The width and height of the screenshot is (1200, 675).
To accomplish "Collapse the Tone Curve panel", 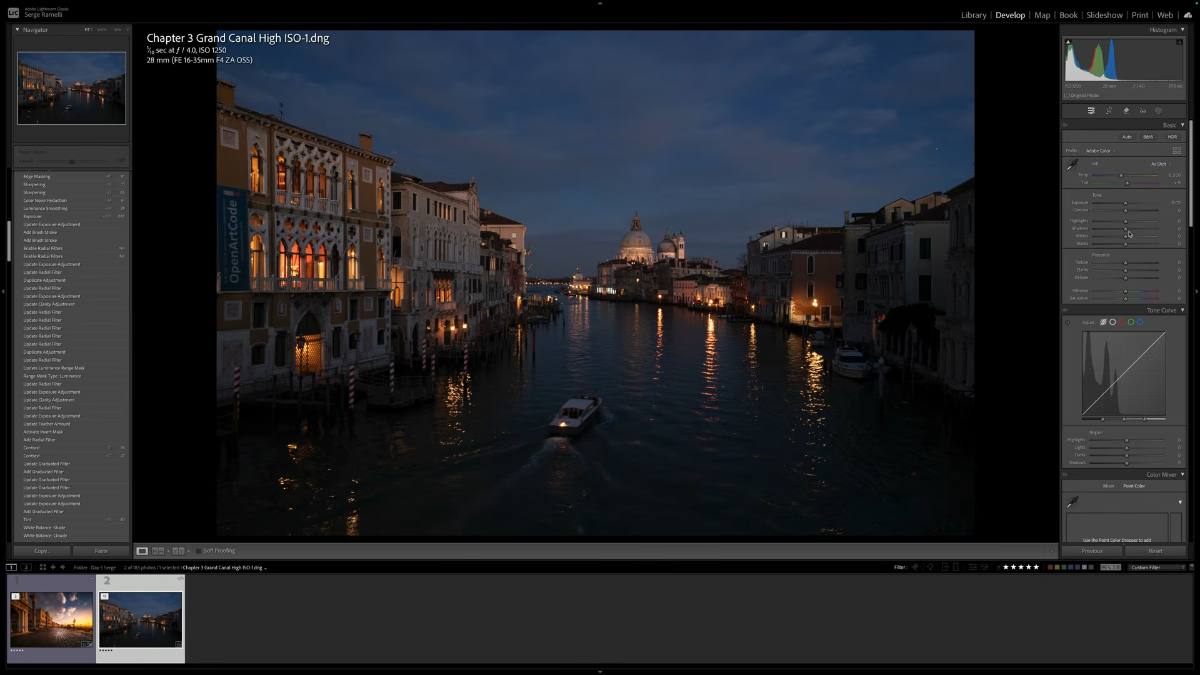I will 1182,310.
